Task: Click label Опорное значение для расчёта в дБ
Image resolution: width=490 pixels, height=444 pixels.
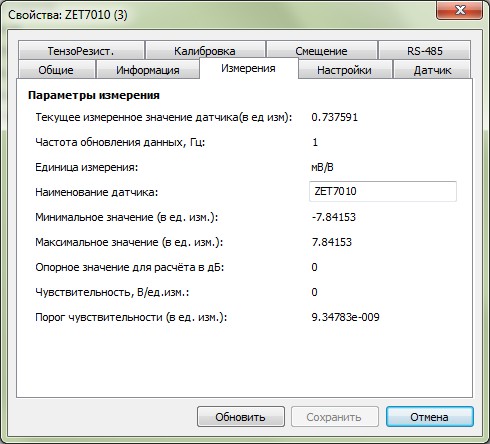Action: click(130, 267)
